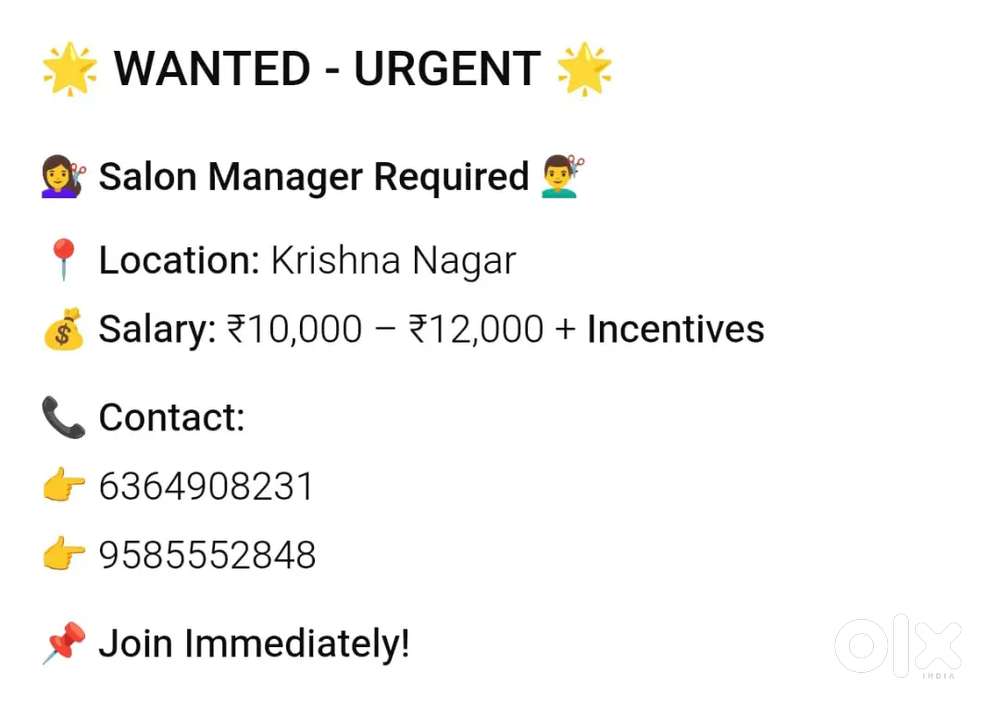Click the pointing hand beside 6364908231
The image size is (1000, 724).
click(64, 487)
